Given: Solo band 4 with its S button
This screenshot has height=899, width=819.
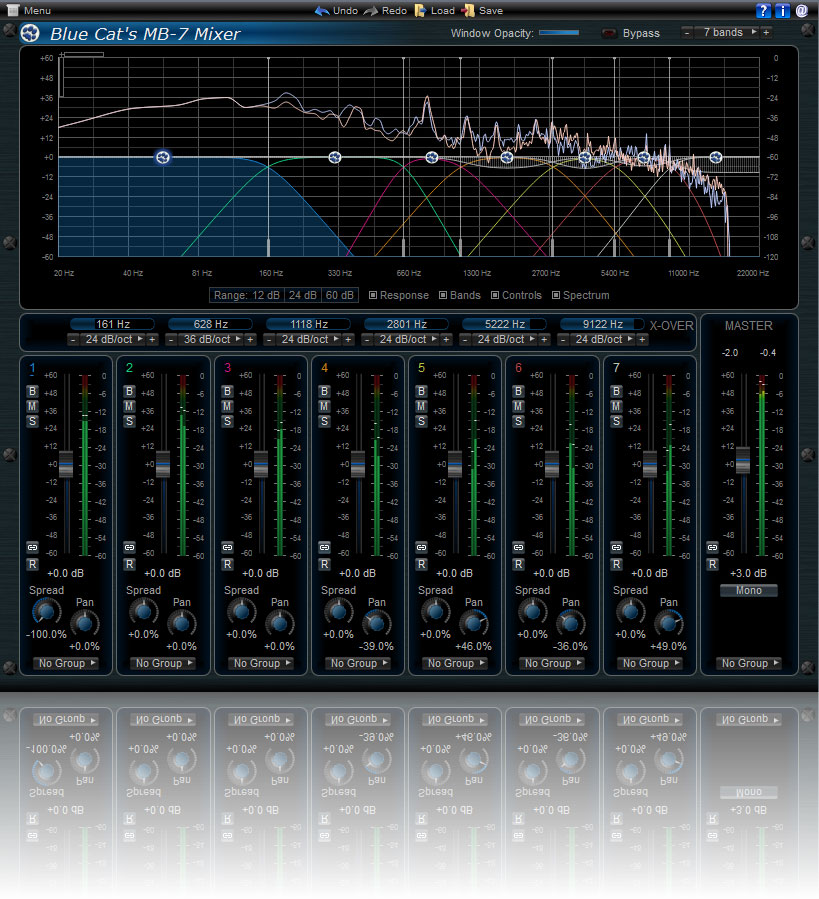Looking at the screenshot, I should pyautogui.click(x=324, y=421).
